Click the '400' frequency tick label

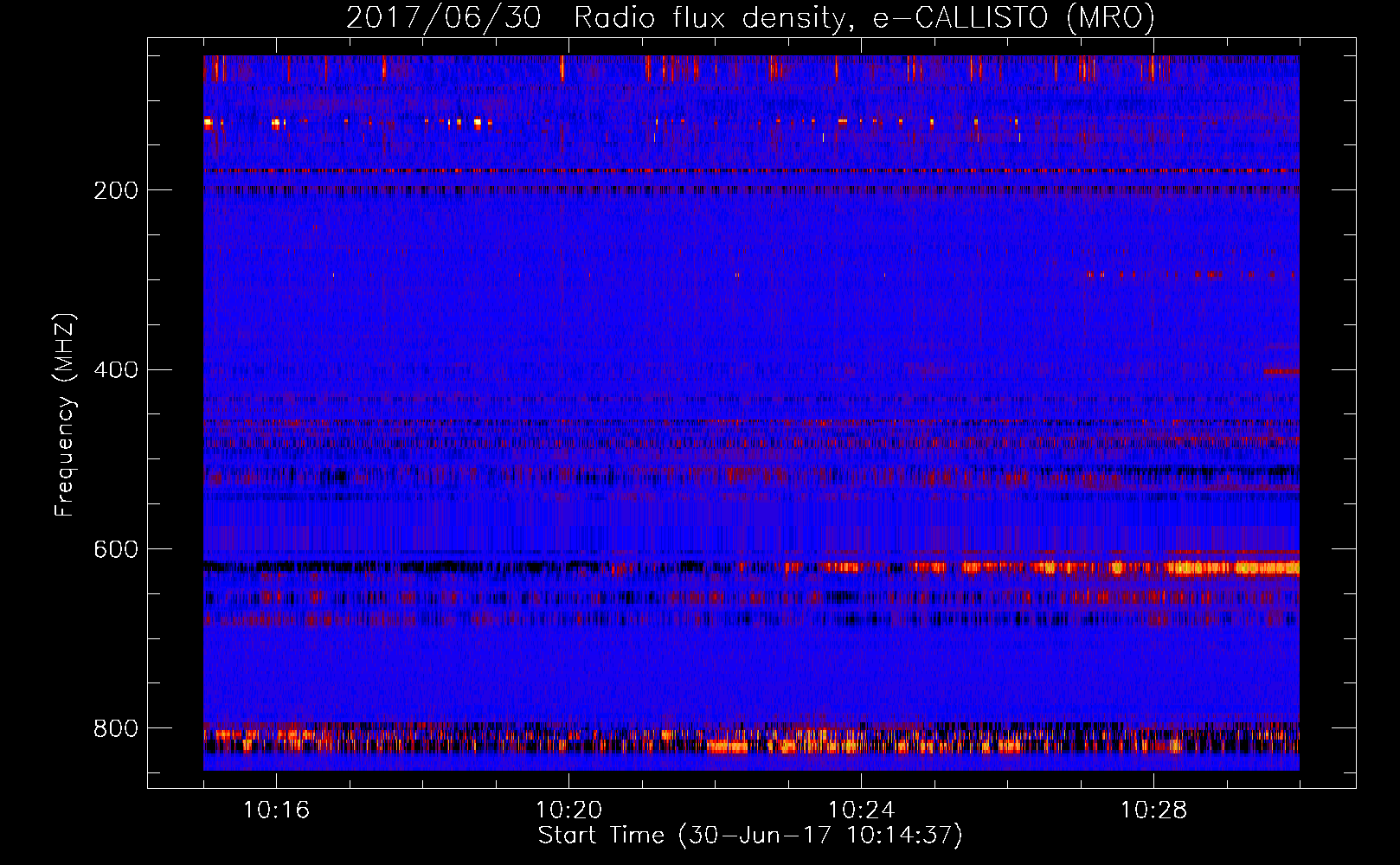point(115,370)
